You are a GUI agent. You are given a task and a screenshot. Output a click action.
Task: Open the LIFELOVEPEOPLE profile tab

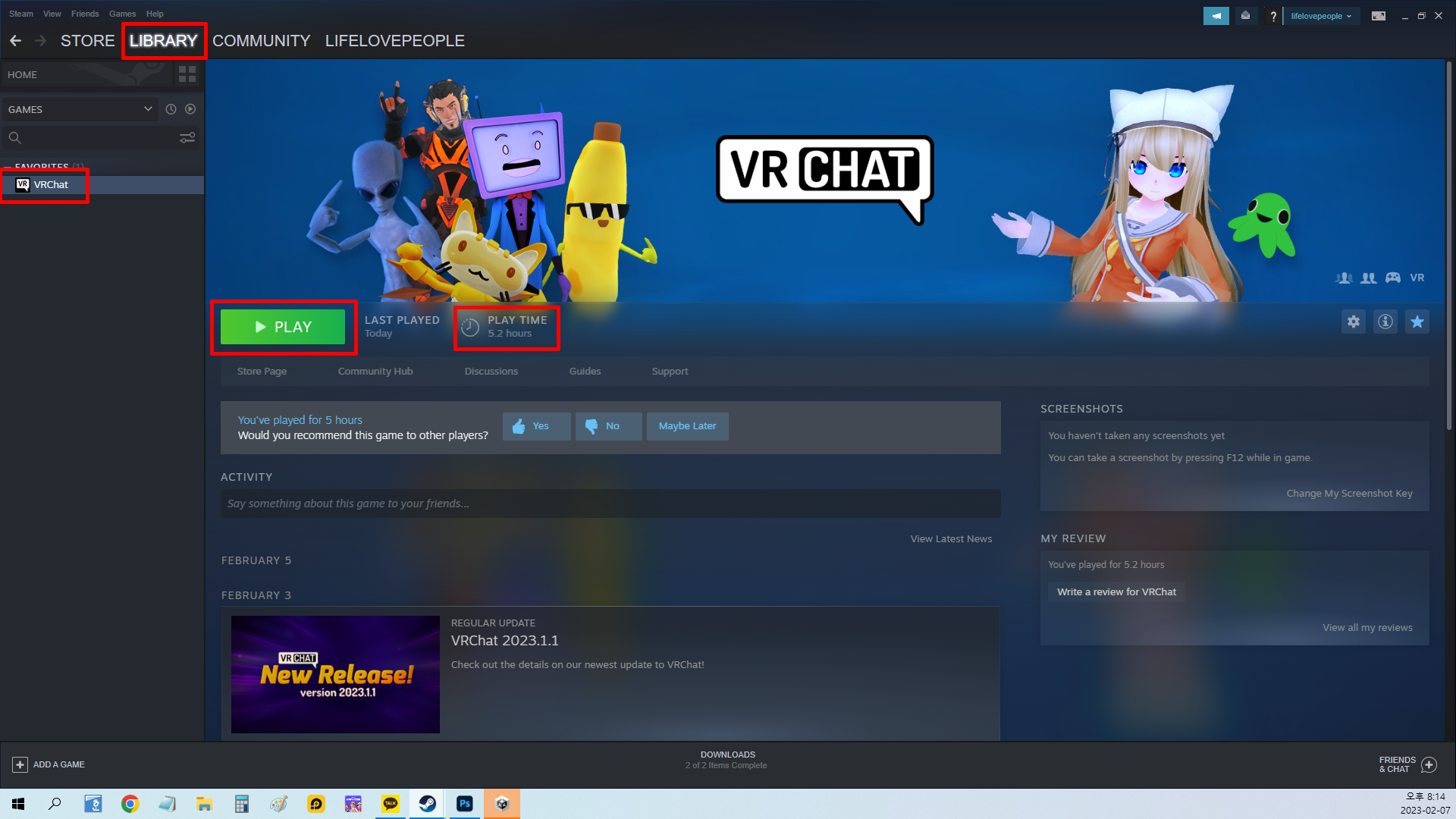[x=395, y=41]
